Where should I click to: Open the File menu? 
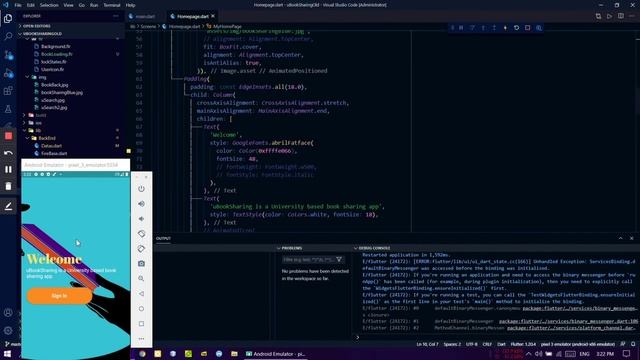[18, 5]
